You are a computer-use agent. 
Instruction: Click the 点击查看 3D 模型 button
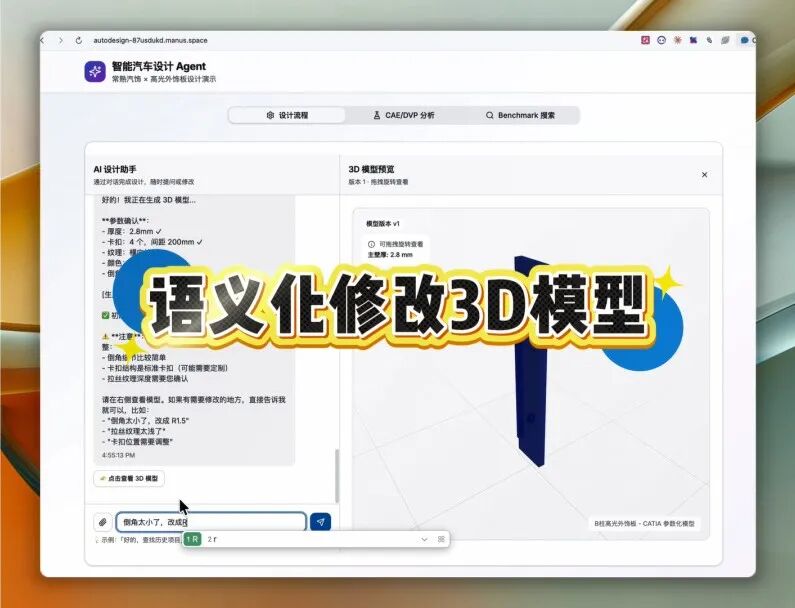tap(128, 479)
